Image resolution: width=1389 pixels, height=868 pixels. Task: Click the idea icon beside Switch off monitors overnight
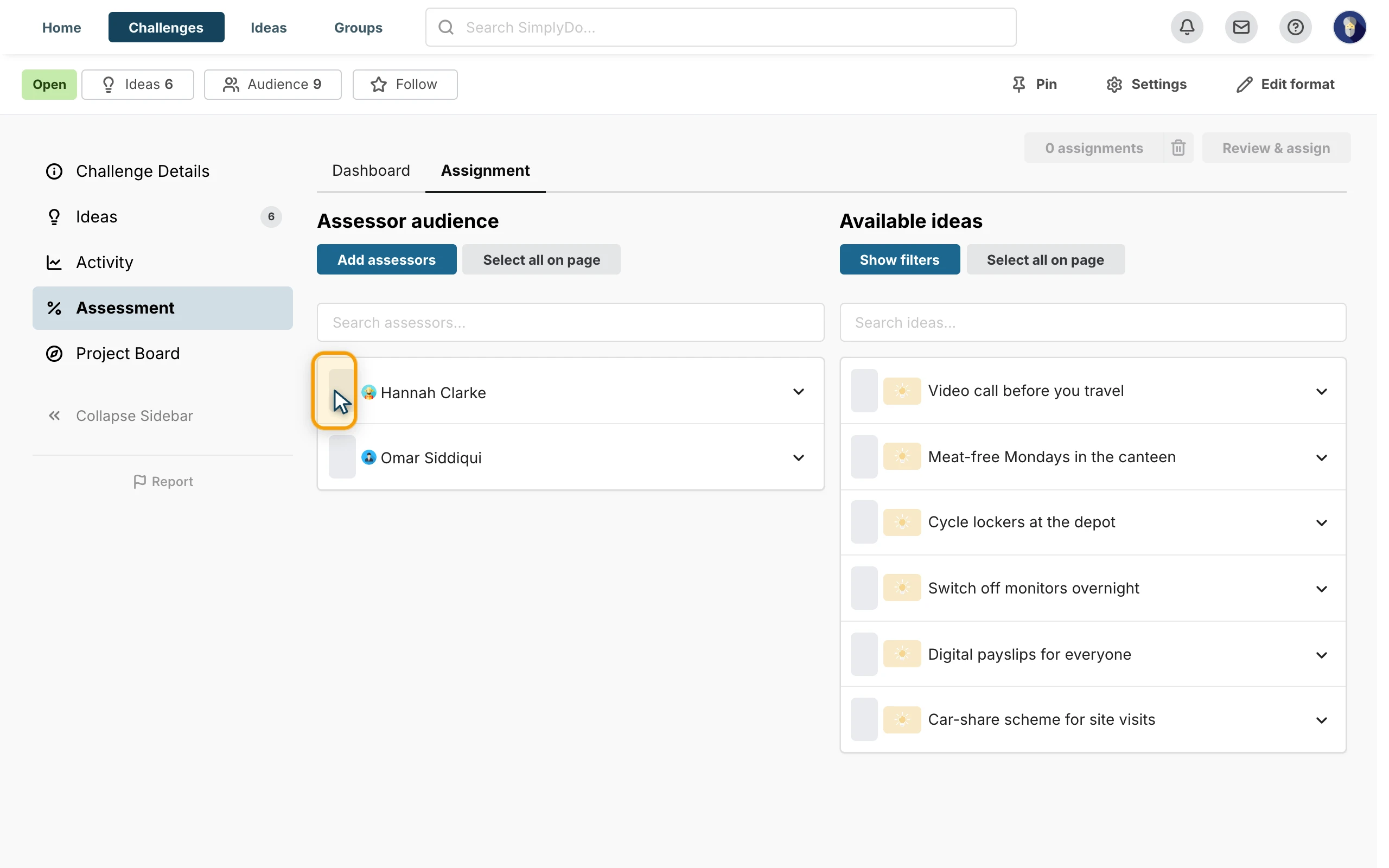click(902, 588)
